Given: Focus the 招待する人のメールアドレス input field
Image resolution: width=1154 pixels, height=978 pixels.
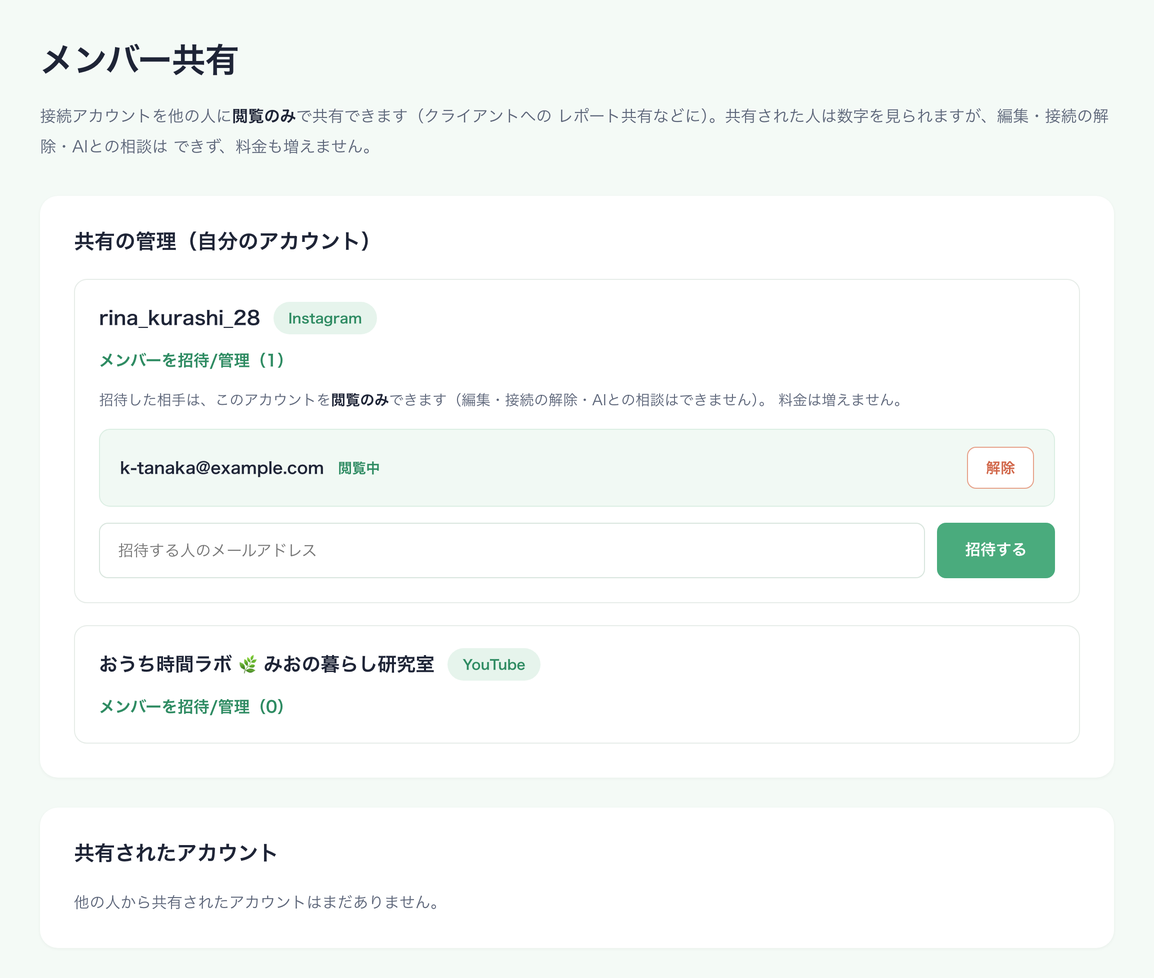Looking at the screenshot, I should (511, 550).
